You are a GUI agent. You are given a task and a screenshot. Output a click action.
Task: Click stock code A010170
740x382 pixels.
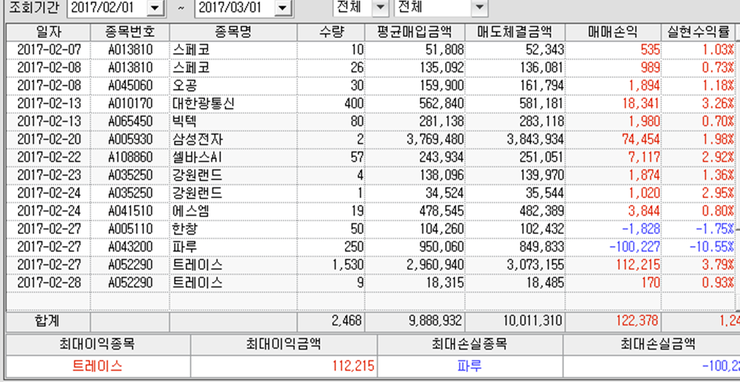click(130, 104)
